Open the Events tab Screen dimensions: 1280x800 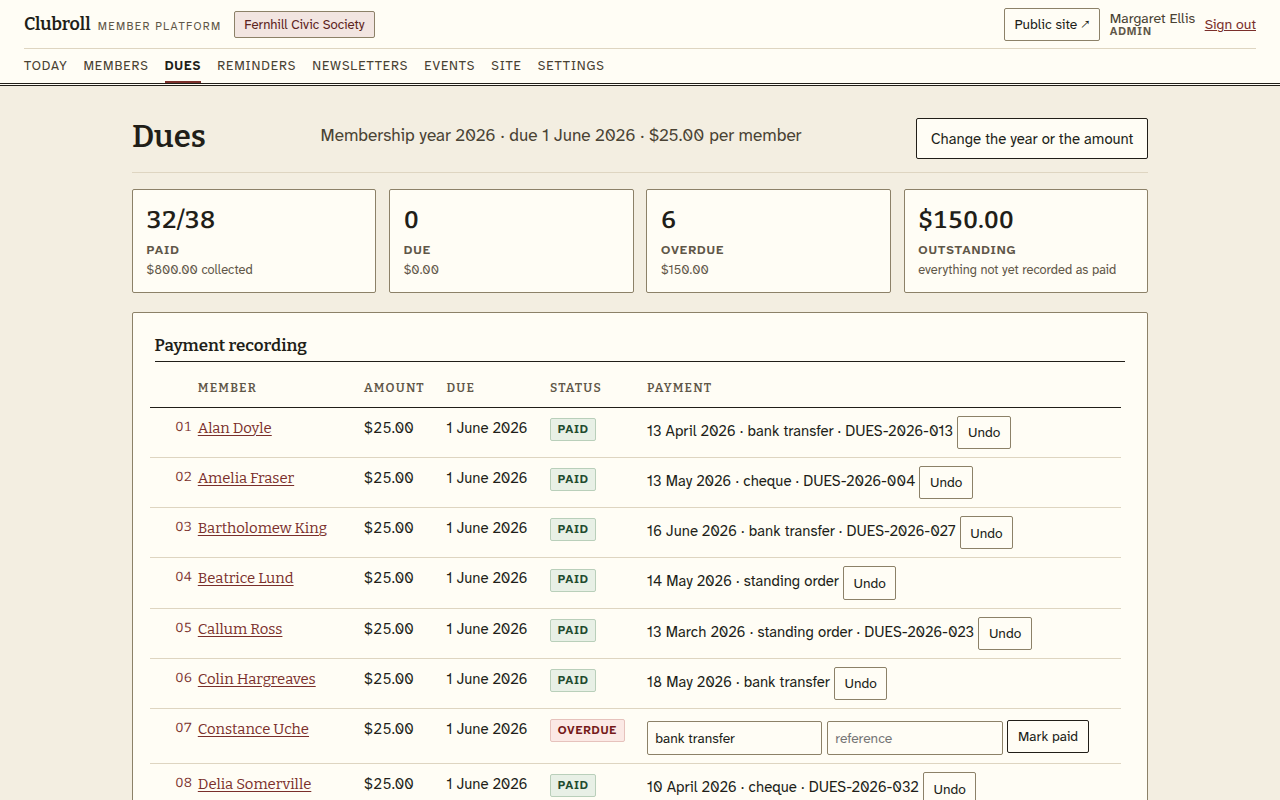pyautogui.click(x=449, y=66)
